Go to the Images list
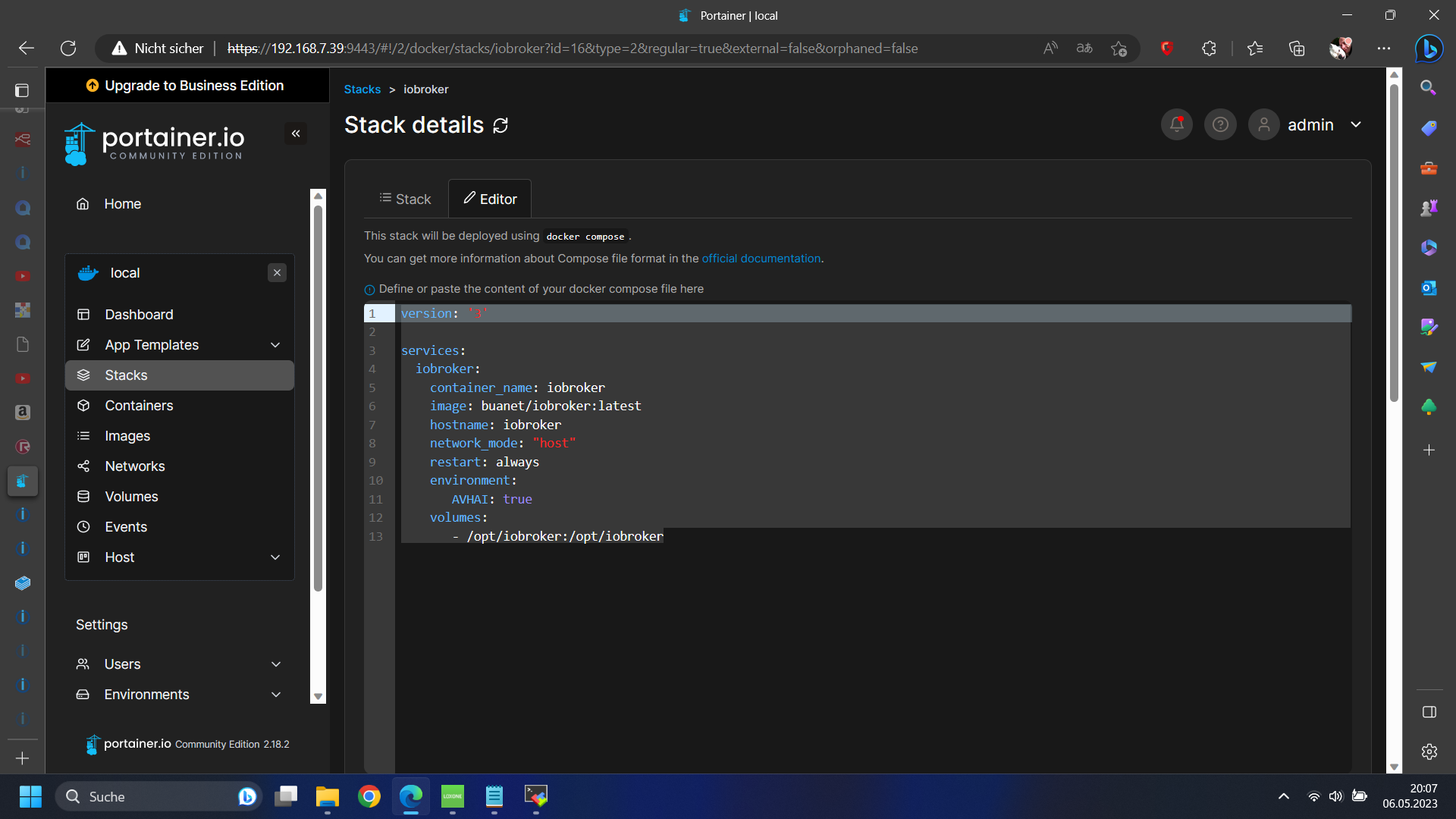Viewport: 1456px width, 819px height. click(127, 436)
